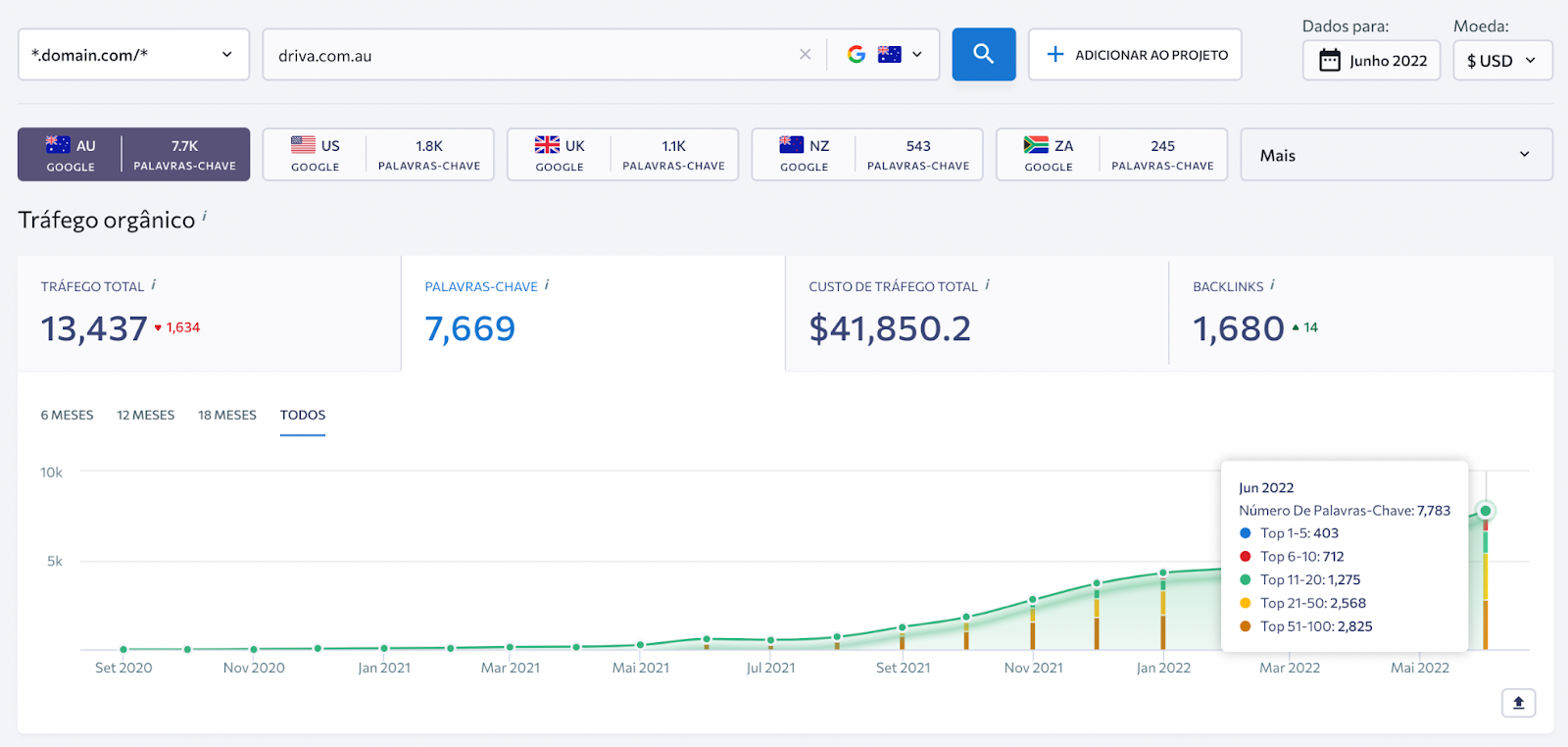
Task: Click the green Top 11-20 legend dot
Action: click(1246, 579)
